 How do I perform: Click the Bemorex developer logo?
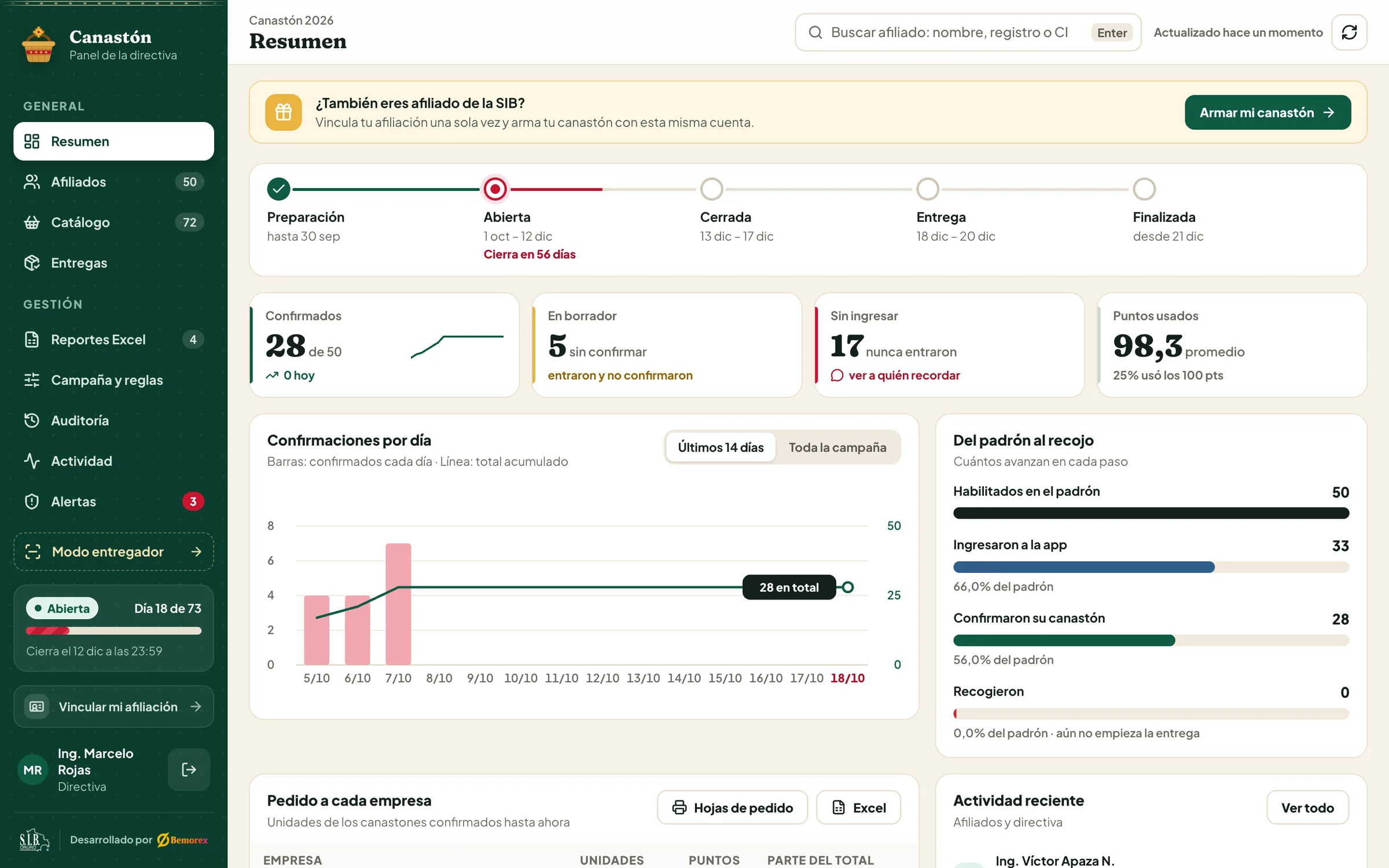[x=182, y=840]
